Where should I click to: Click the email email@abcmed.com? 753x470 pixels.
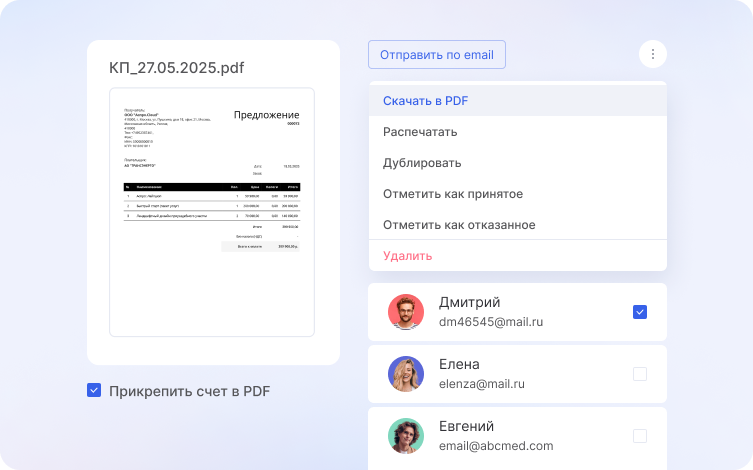[x=496, y=446]
